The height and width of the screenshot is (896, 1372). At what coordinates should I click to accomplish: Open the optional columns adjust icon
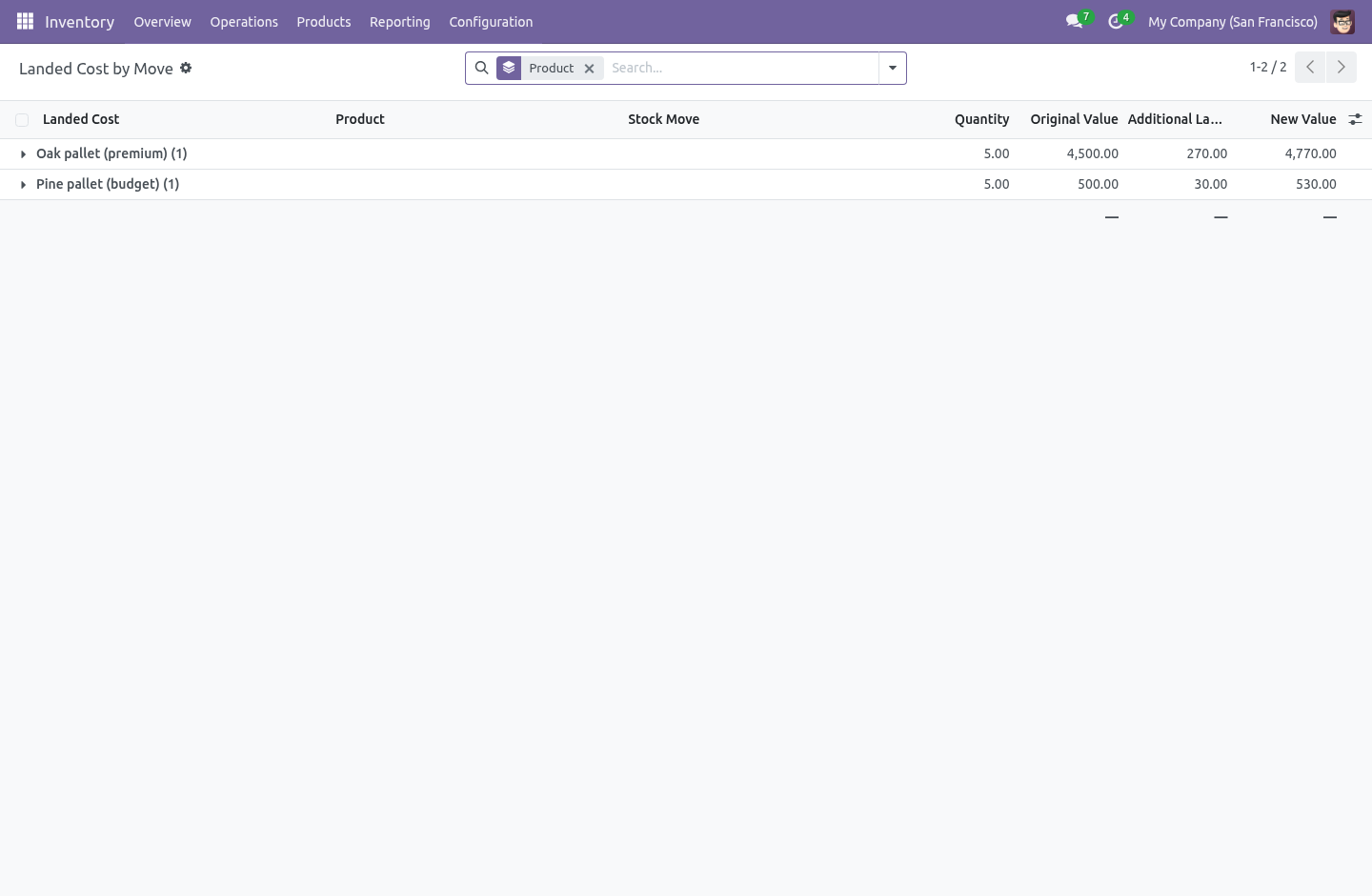(1355, 119)
